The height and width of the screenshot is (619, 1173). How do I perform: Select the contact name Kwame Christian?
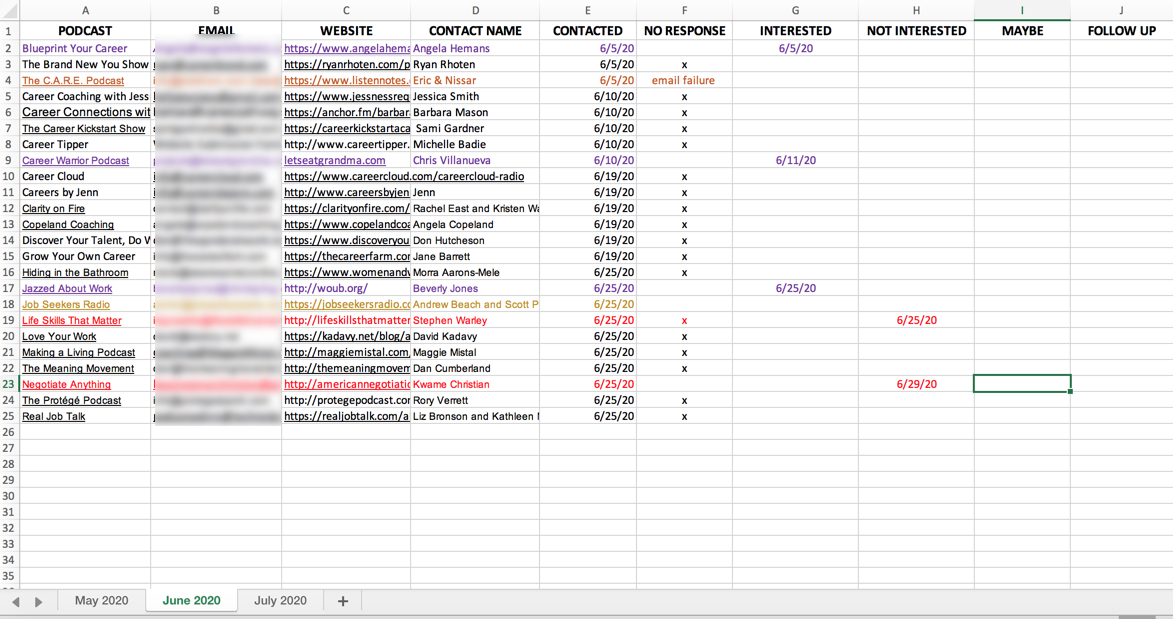point(475,384)
